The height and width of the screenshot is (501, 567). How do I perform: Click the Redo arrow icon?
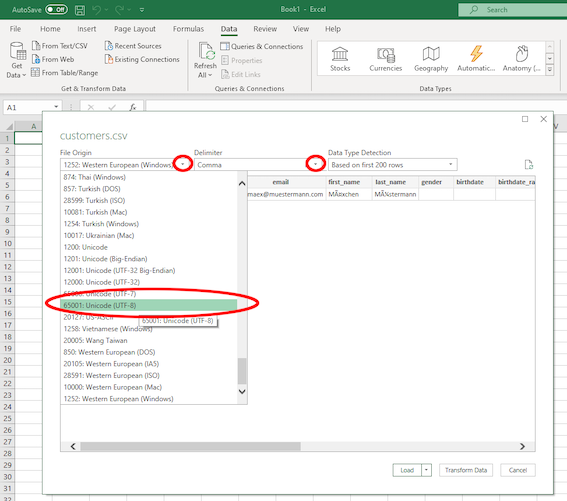tap(119, 10)
